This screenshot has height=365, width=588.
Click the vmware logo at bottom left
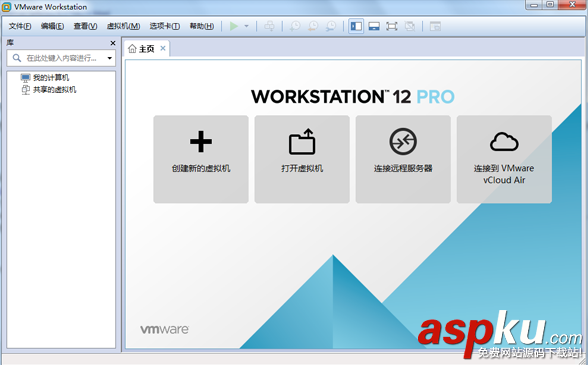click(165, 329)
